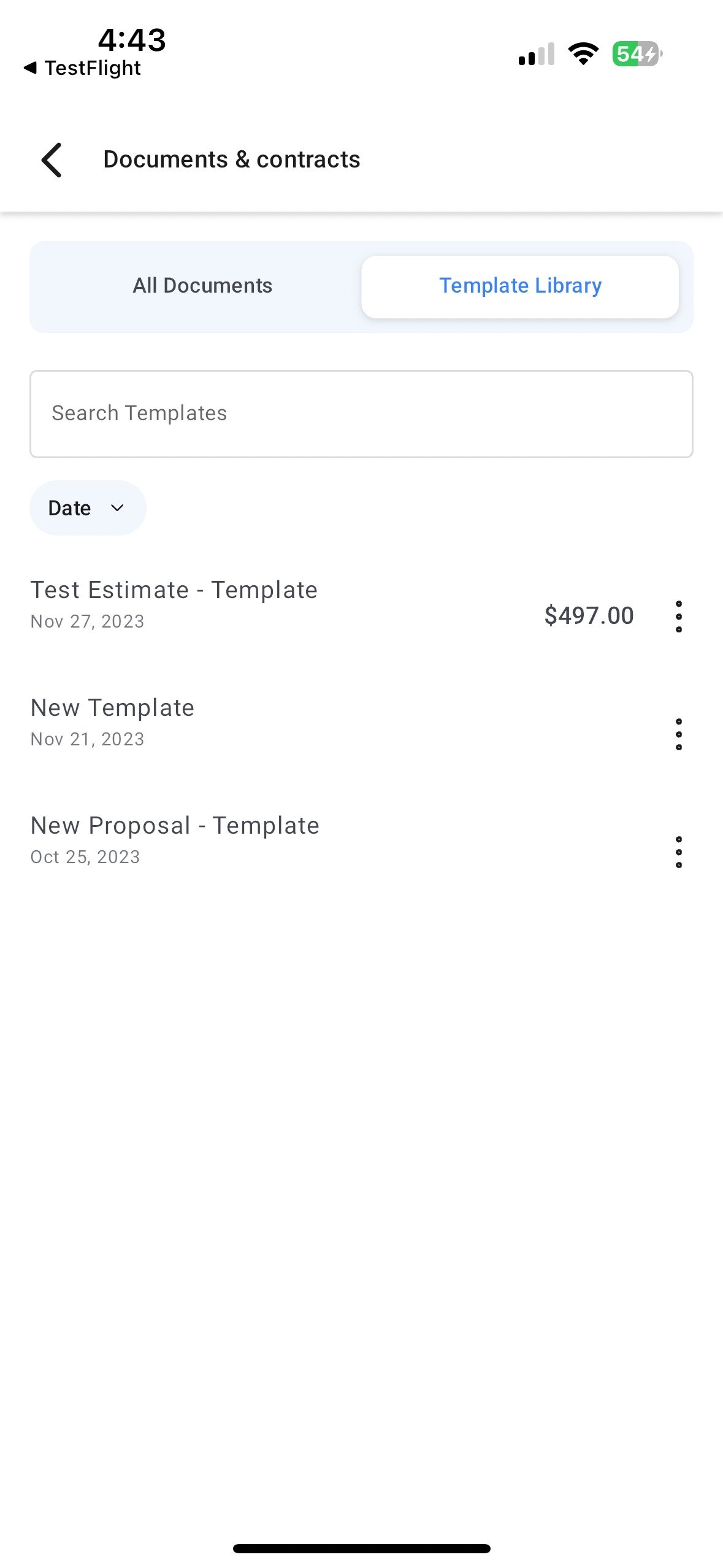Switch to the All Documents tab
The height and width of the screenshot is (1568, 723).
(x=202, y=285)
